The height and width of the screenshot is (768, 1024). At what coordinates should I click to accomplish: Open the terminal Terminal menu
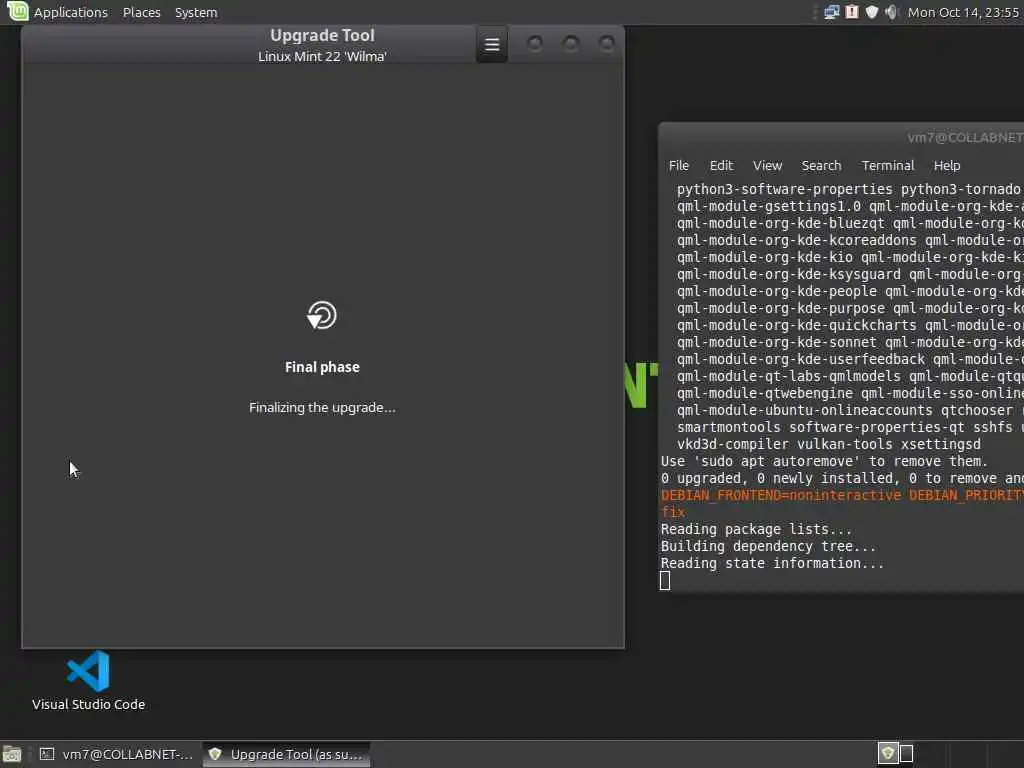(888, 165)
